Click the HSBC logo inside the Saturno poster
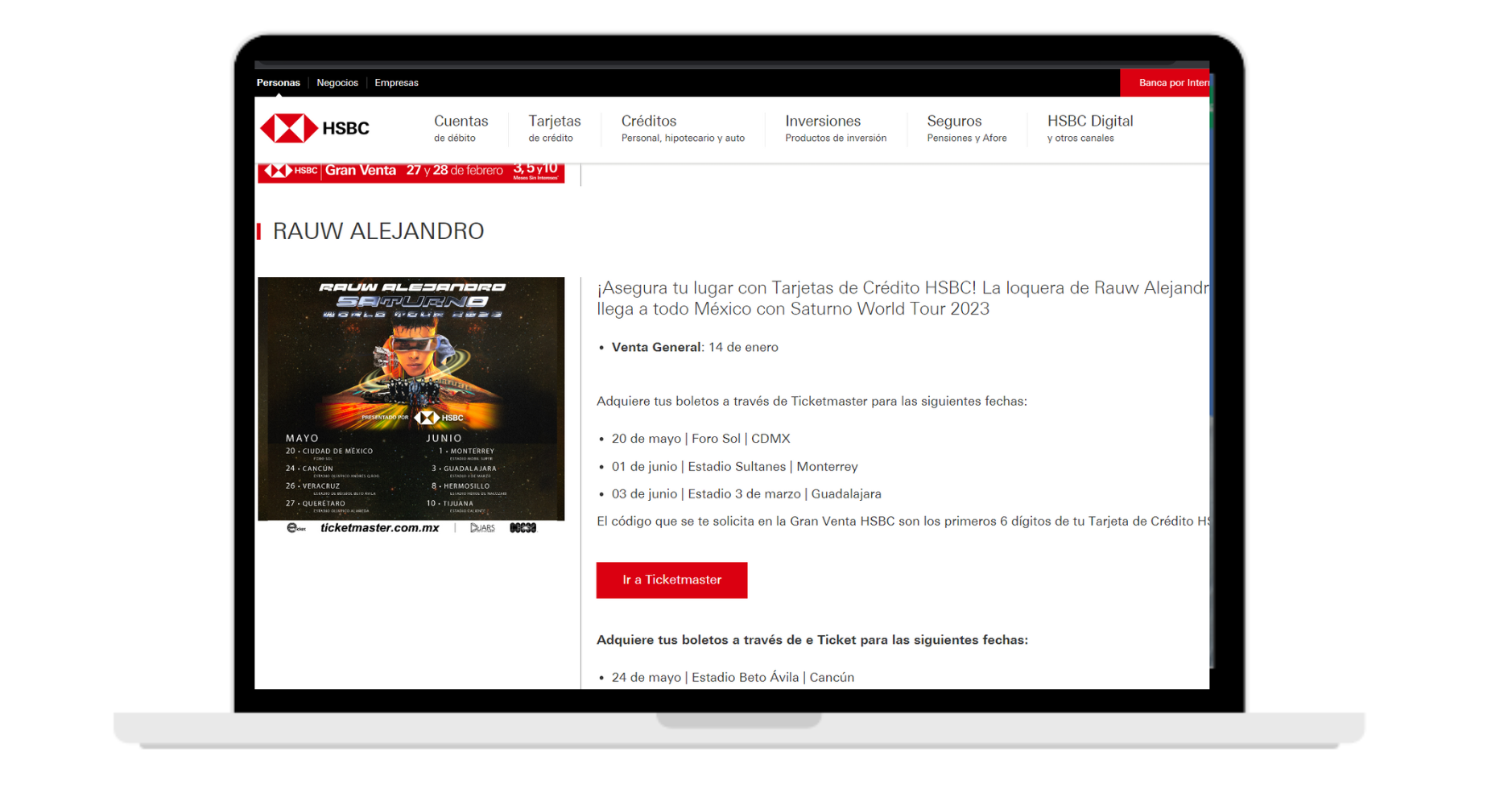 [x=428, y=418]
